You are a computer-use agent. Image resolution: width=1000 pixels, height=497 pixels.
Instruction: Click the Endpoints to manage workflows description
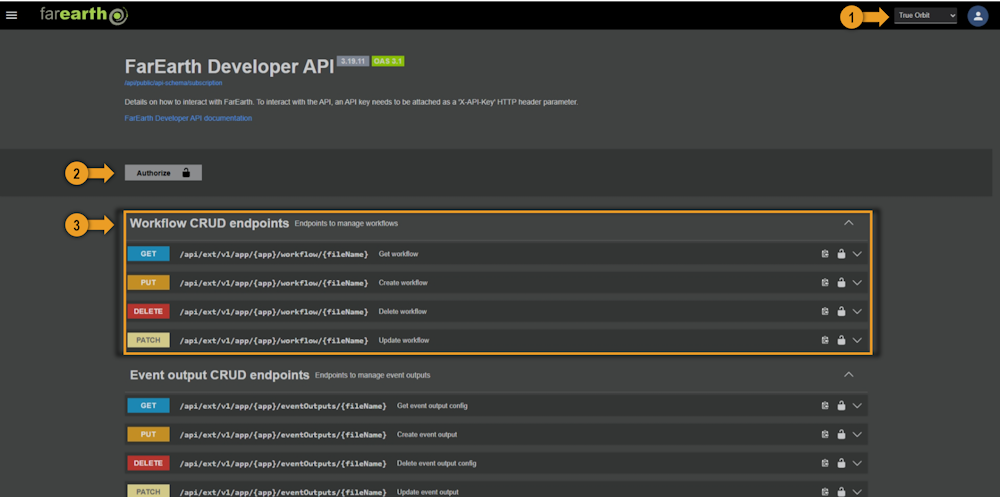[x=346, y=223]
